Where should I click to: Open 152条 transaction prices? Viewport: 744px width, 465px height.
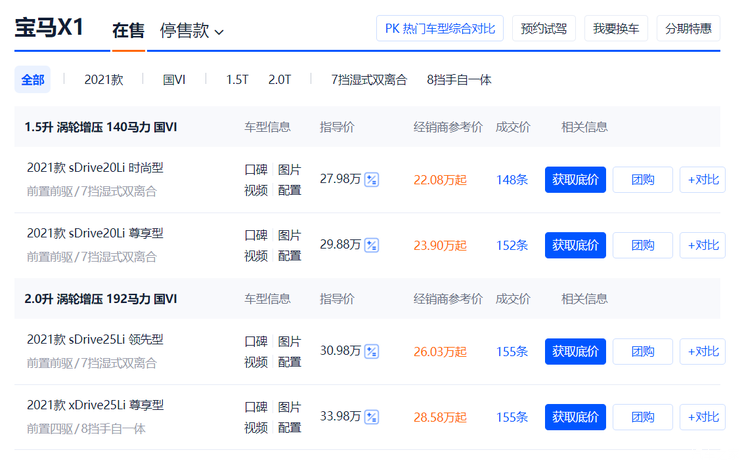[512, 245]
